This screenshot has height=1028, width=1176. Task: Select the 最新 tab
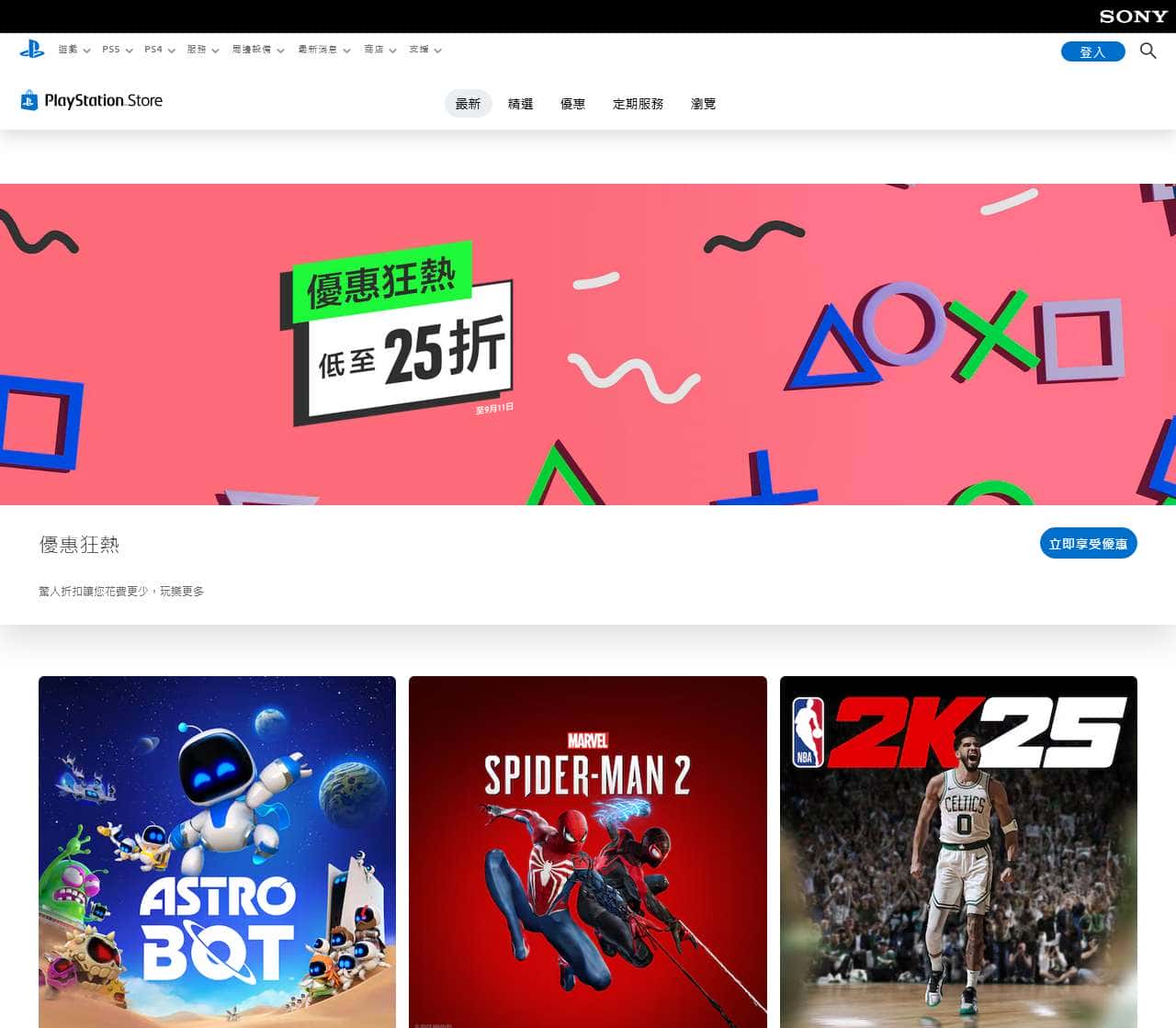coord(469,104)
